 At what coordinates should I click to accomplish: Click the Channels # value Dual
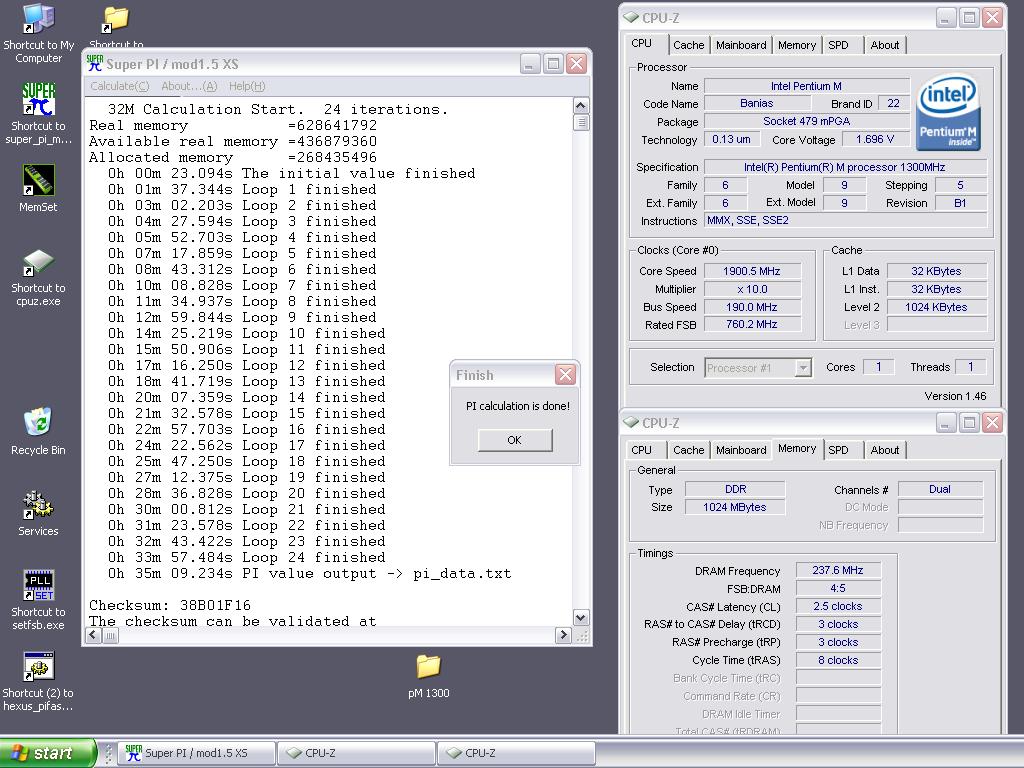coord(940,489)
